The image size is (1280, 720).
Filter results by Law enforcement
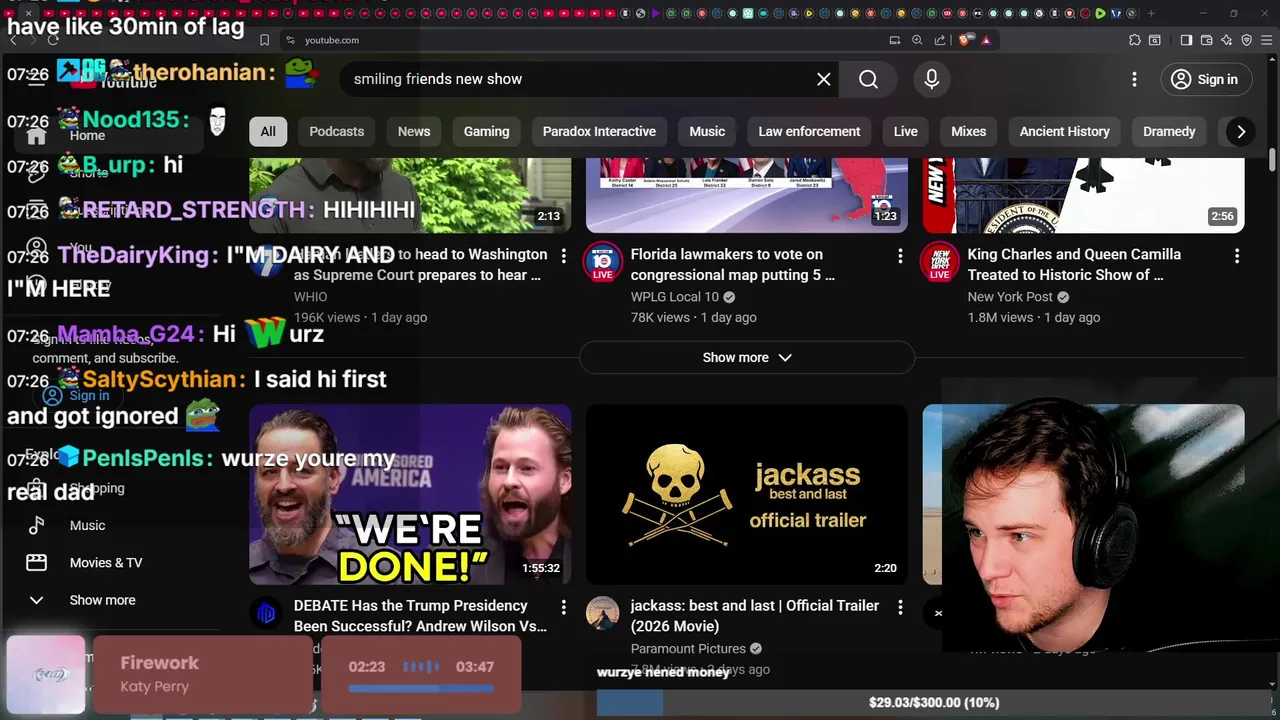pos(809,131)
